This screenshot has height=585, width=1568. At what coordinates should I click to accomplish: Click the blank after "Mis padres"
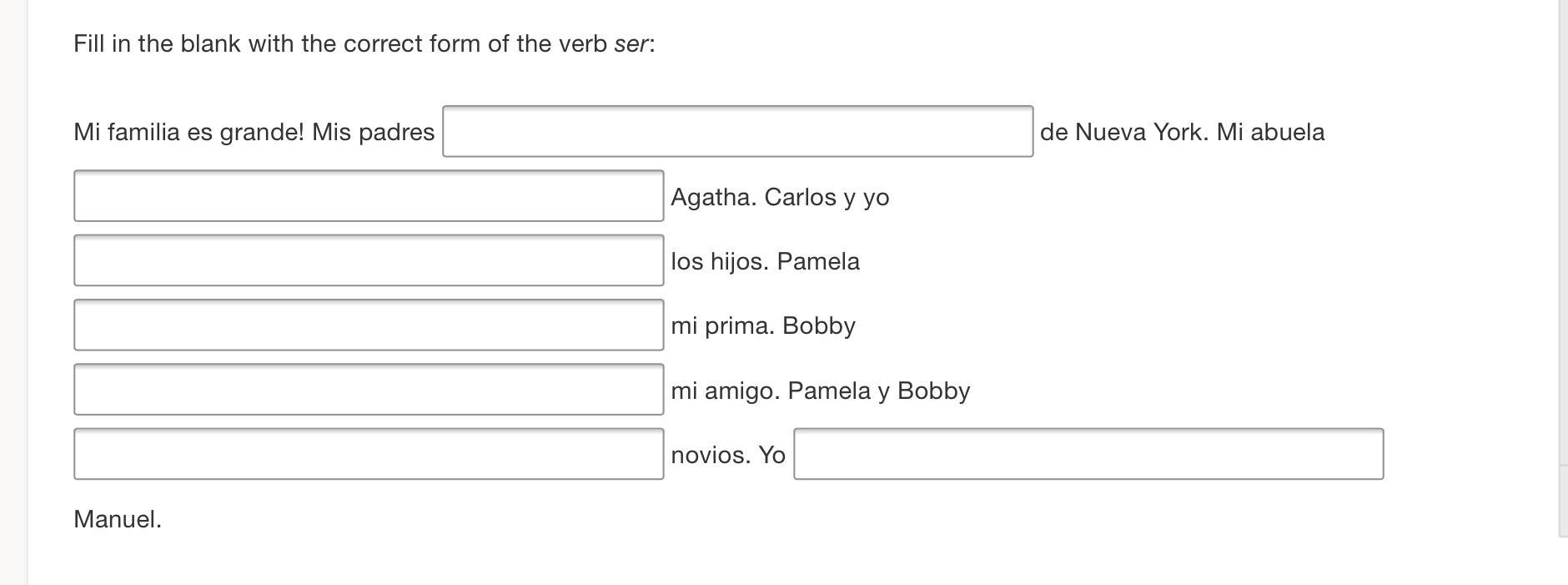click(x=737, y=132)
